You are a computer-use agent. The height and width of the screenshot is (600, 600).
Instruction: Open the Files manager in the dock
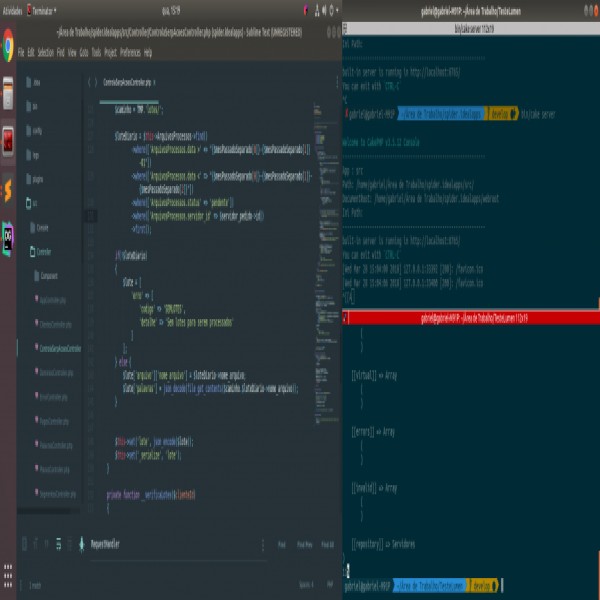pos(8,93)
